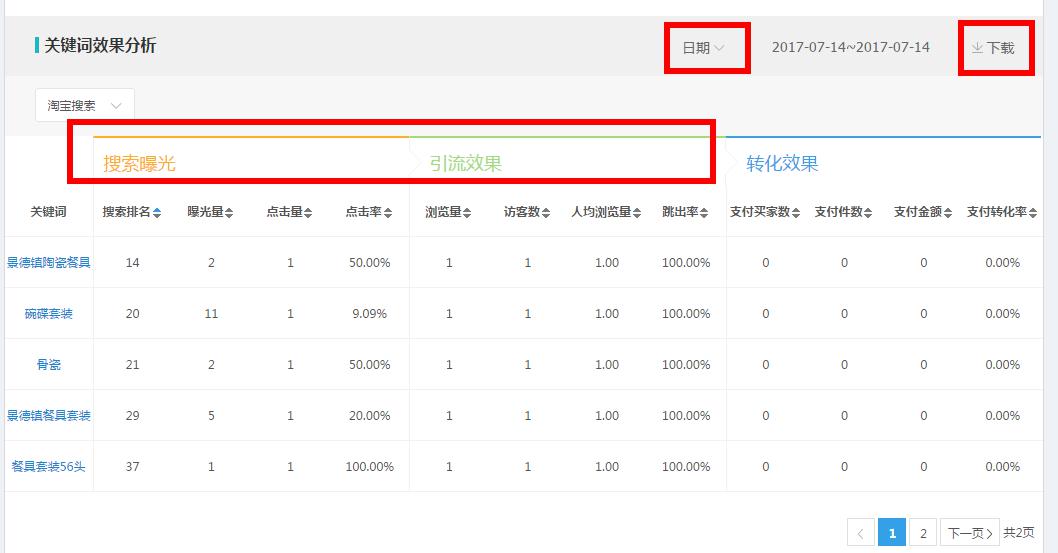Sort by 支付转化率 column arrows
This screenshot has width=1058, height=553.
(1033, 213)
